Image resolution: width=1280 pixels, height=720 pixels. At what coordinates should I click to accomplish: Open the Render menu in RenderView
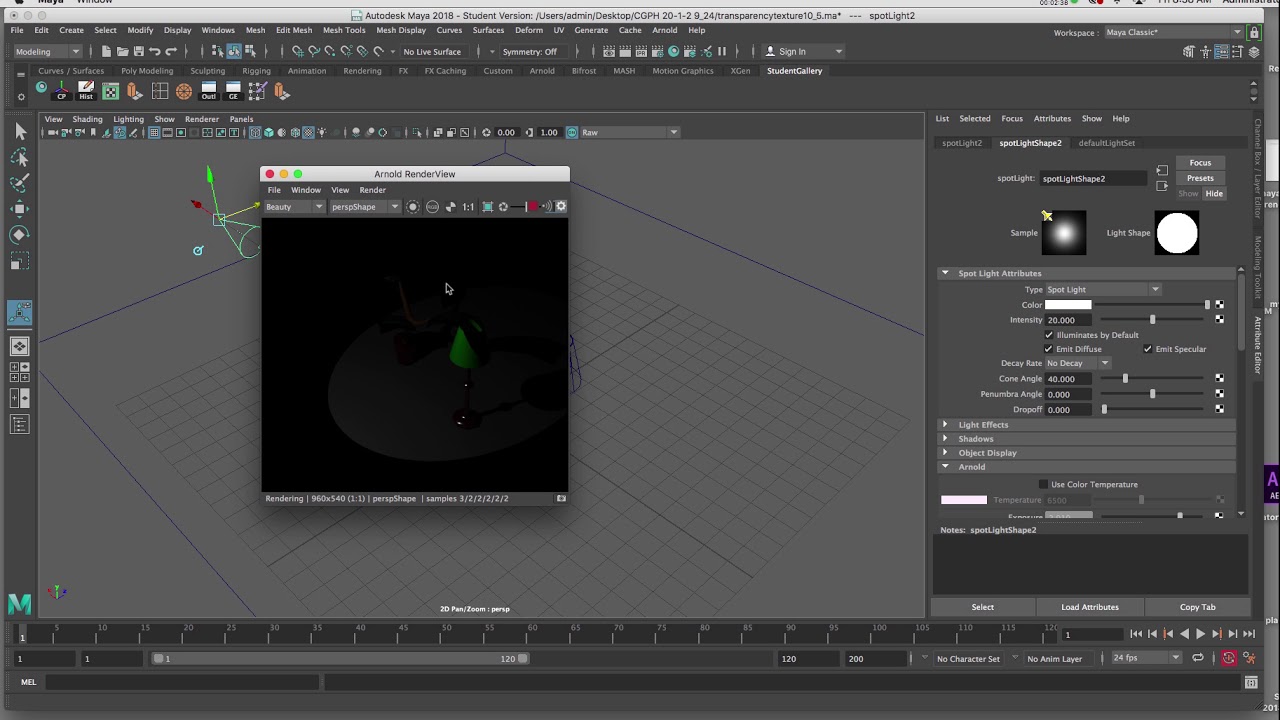tap(372, 190)
